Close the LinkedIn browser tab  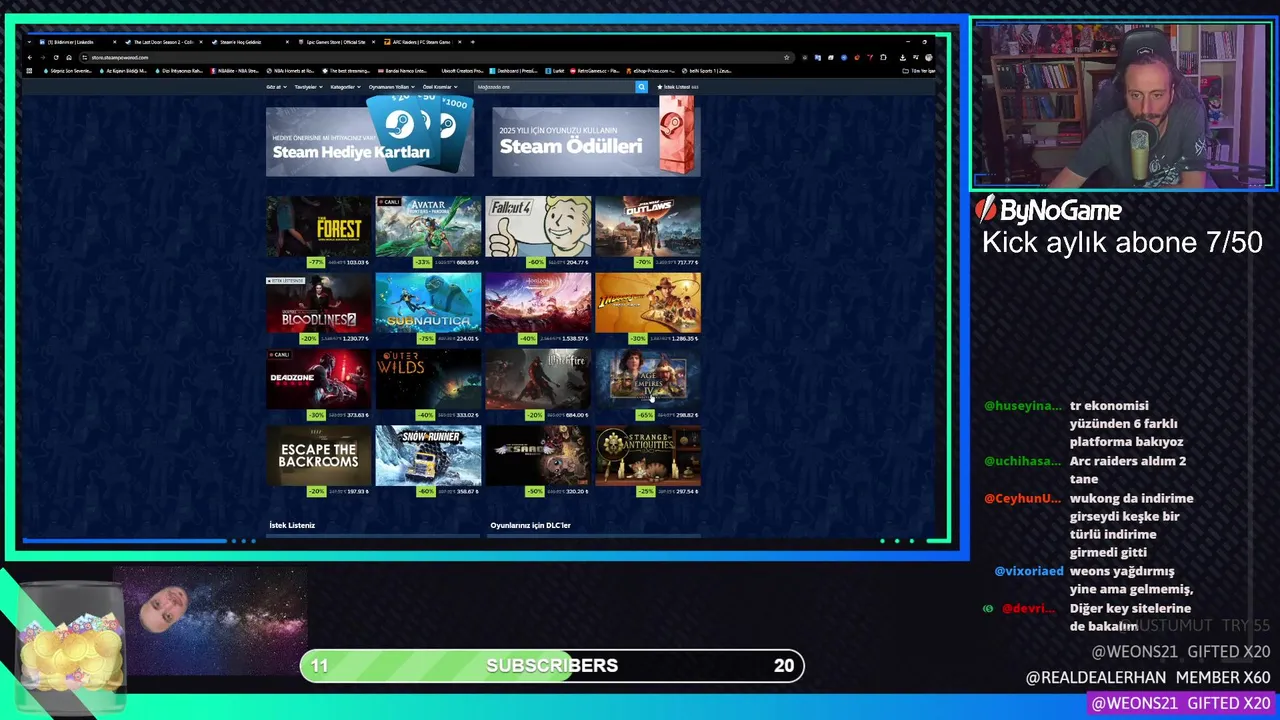tap(114, 42)
